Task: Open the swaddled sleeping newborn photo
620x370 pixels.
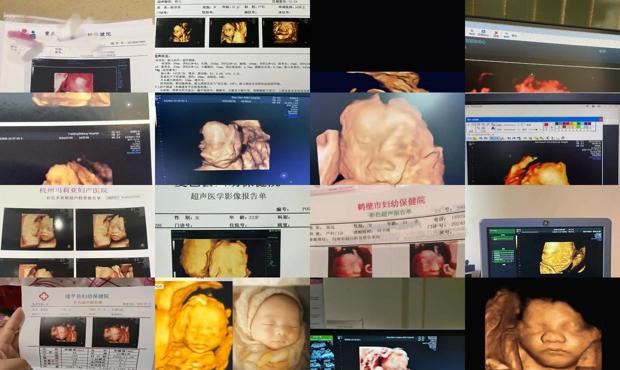Action: point(271,324)
